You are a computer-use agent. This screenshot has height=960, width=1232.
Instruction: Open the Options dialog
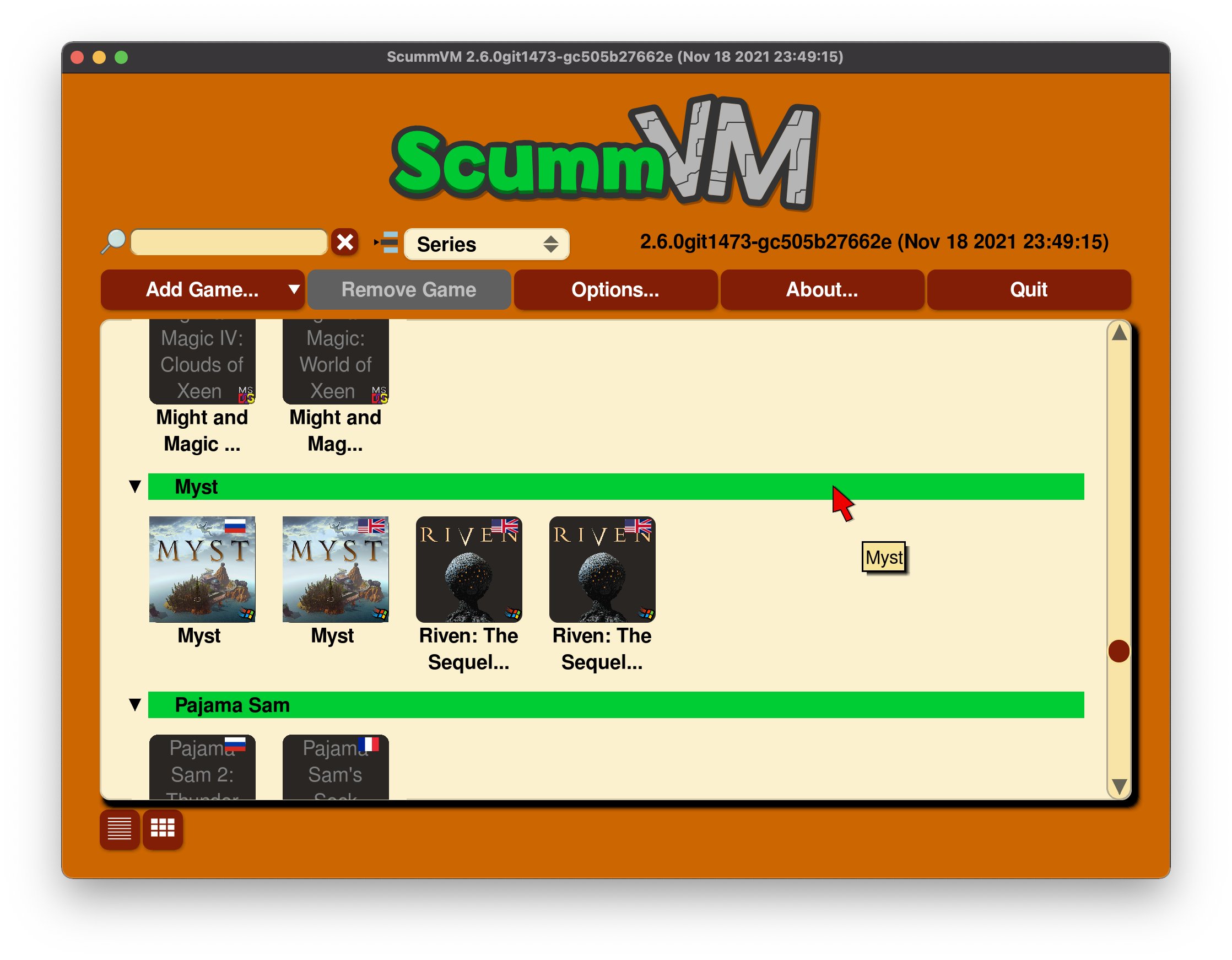pos(615,289)
